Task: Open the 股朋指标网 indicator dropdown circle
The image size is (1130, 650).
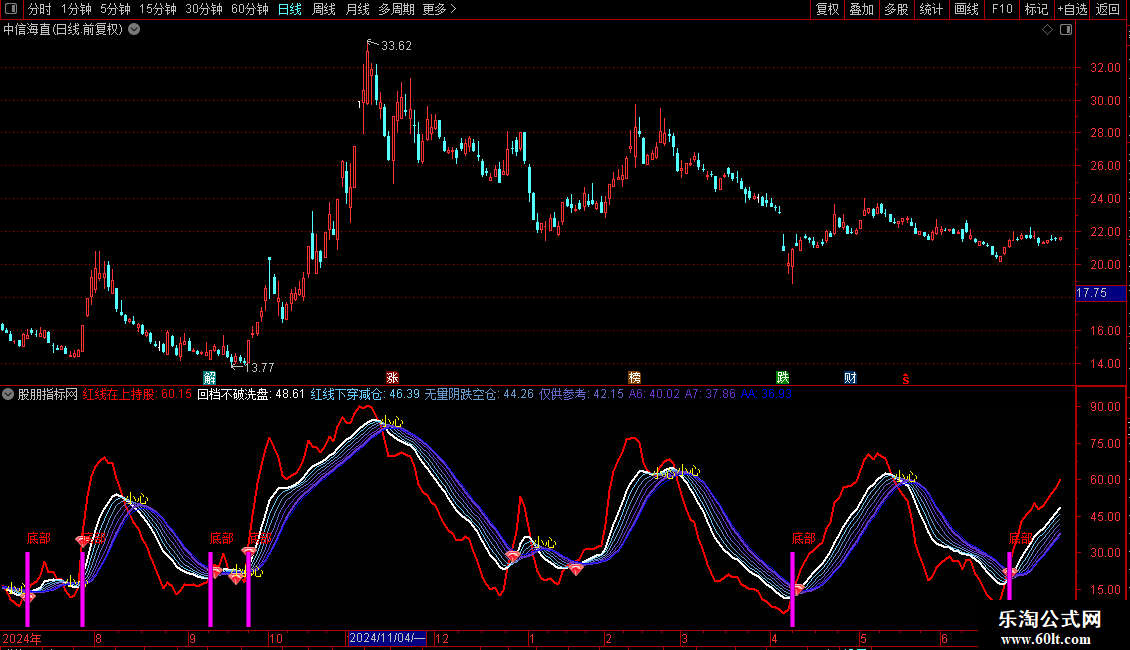Action: (x=8, y=394)
